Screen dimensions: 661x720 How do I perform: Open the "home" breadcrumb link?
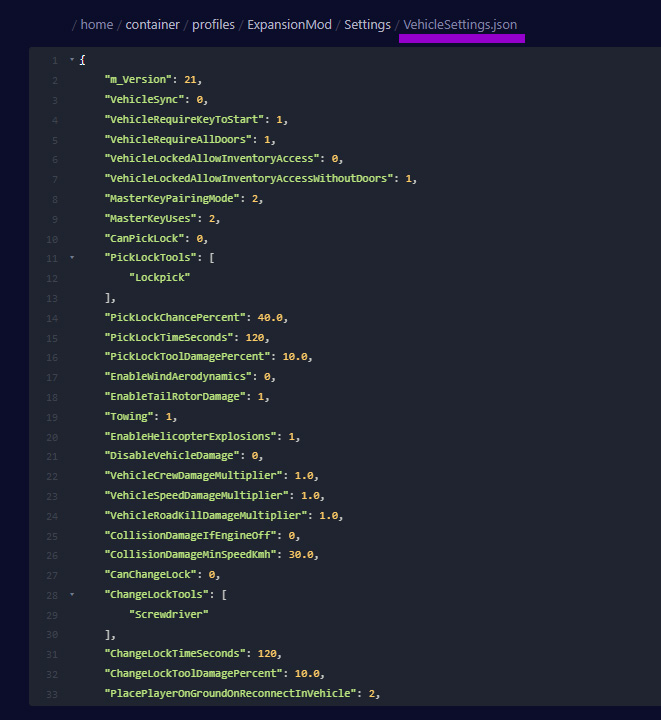(96, 24)
